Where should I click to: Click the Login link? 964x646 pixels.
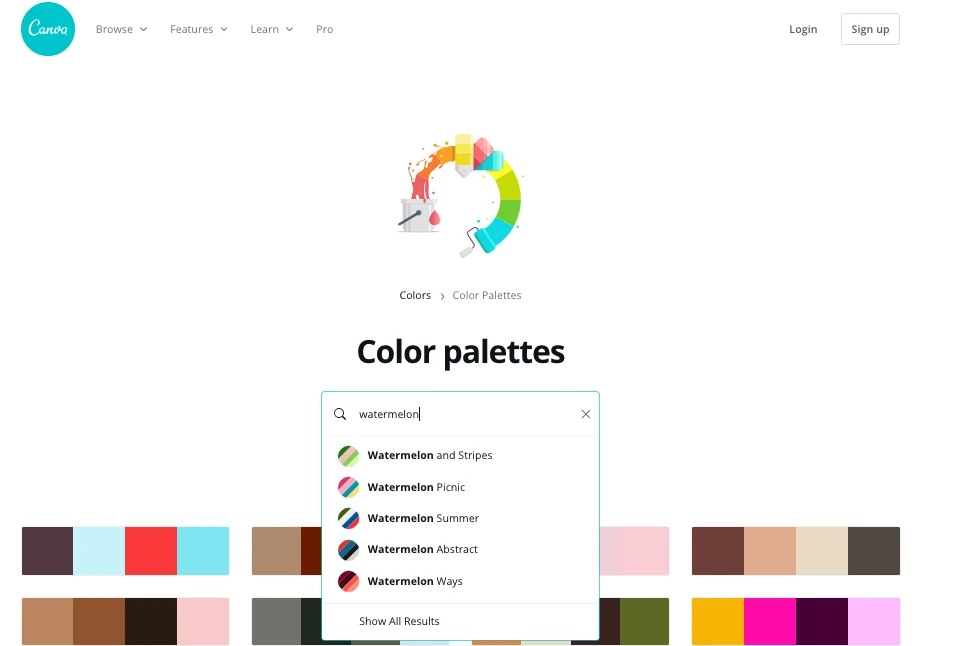point(803,29)
